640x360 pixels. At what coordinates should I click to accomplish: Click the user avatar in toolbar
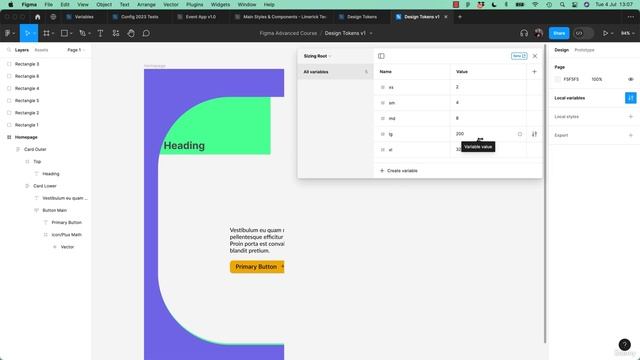pyautogui.click(x=539, y=33)
